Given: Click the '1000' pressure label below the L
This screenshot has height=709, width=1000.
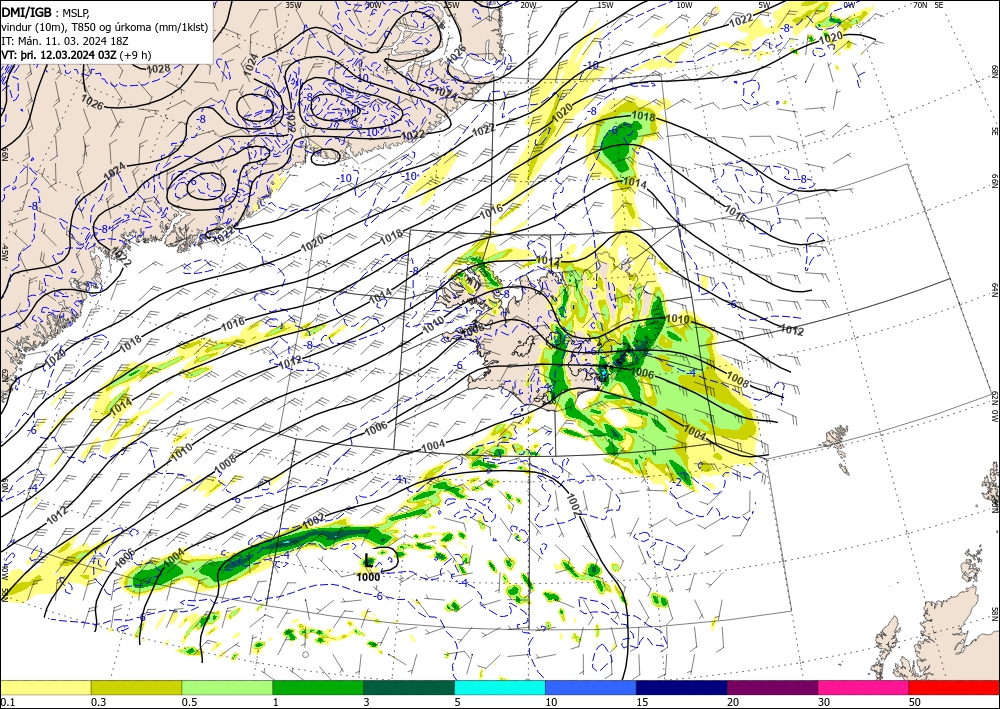Looking at the screenshot, I should [368, 577].
